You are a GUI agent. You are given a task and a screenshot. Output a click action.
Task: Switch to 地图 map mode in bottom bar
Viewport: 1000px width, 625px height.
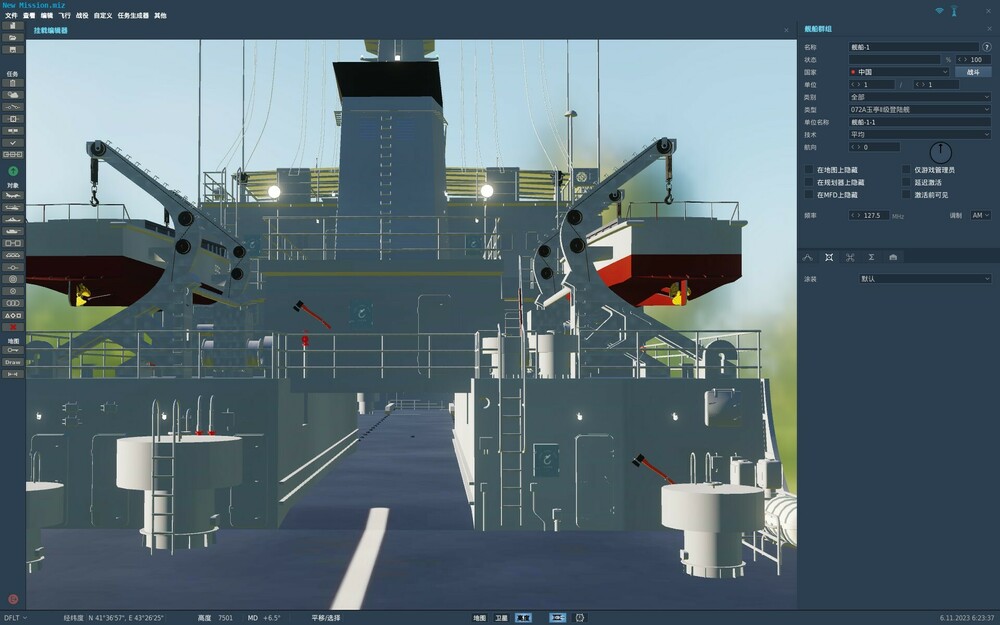[x=479, y=617]
